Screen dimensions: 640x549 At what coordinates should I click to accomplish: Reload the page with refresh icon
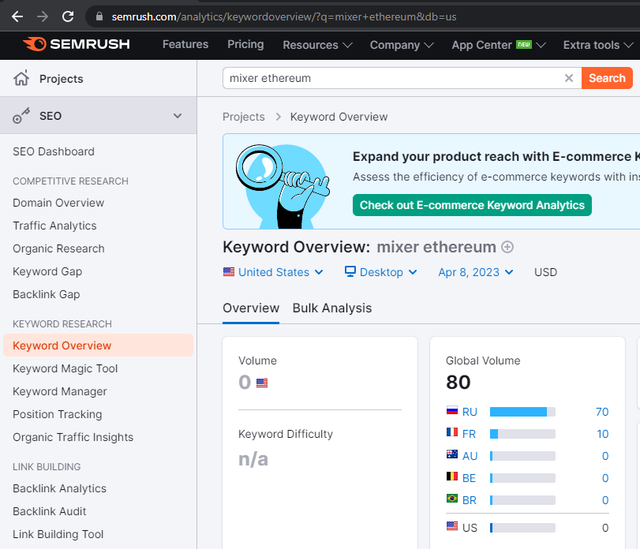click(x=68, y=17)
